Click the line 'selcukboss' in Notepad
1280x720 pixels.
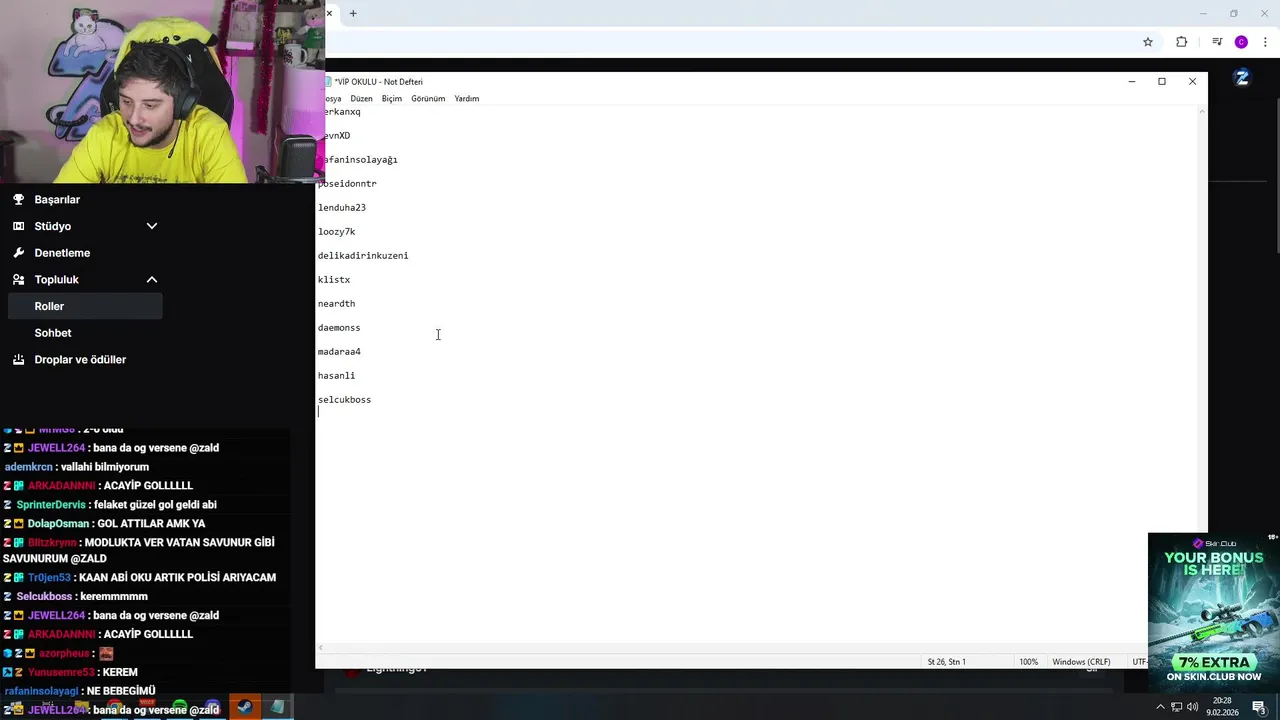coord(344,400)
